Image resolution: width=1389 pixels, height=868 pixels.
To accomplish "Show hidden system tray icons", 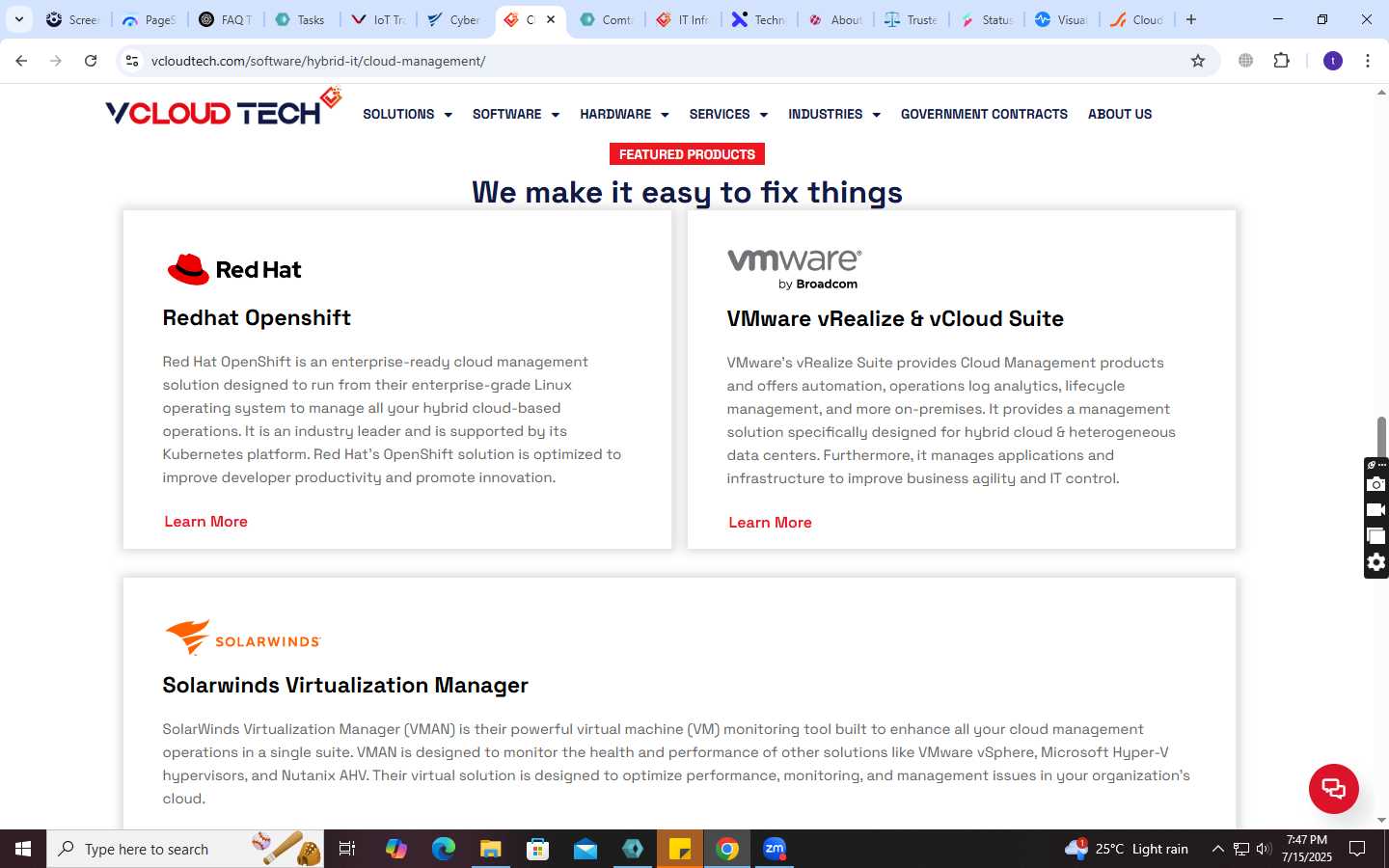I will pos(1217,849).
